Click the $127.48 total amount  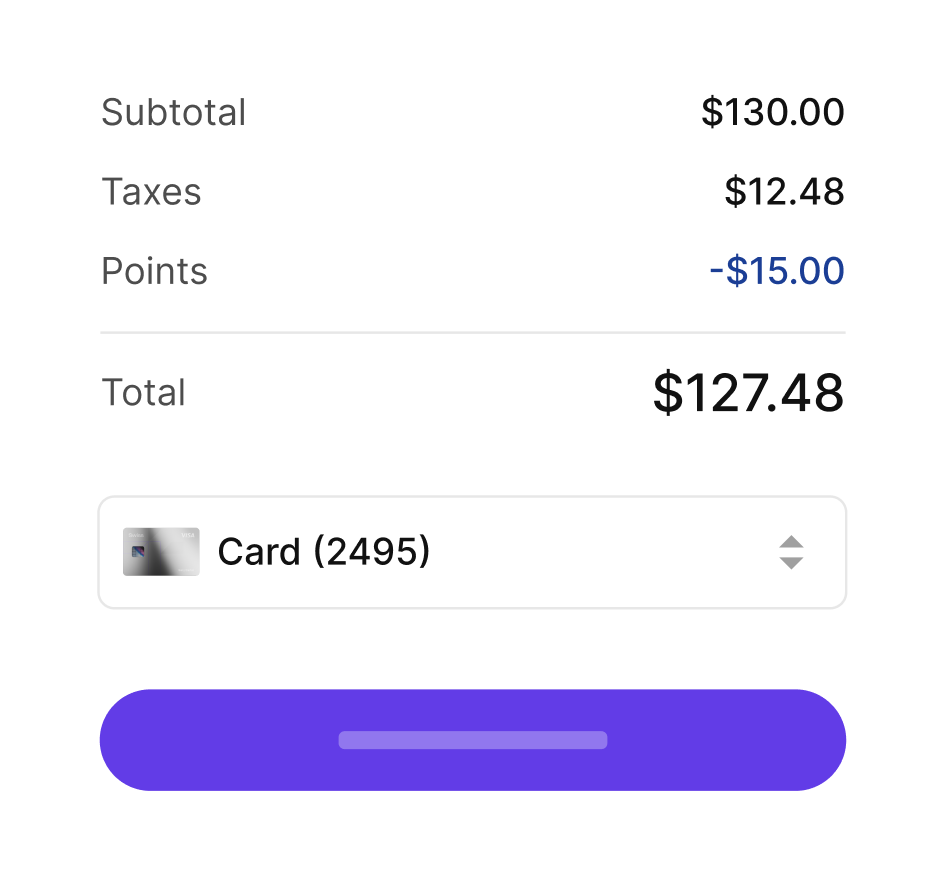click(748, 392)
